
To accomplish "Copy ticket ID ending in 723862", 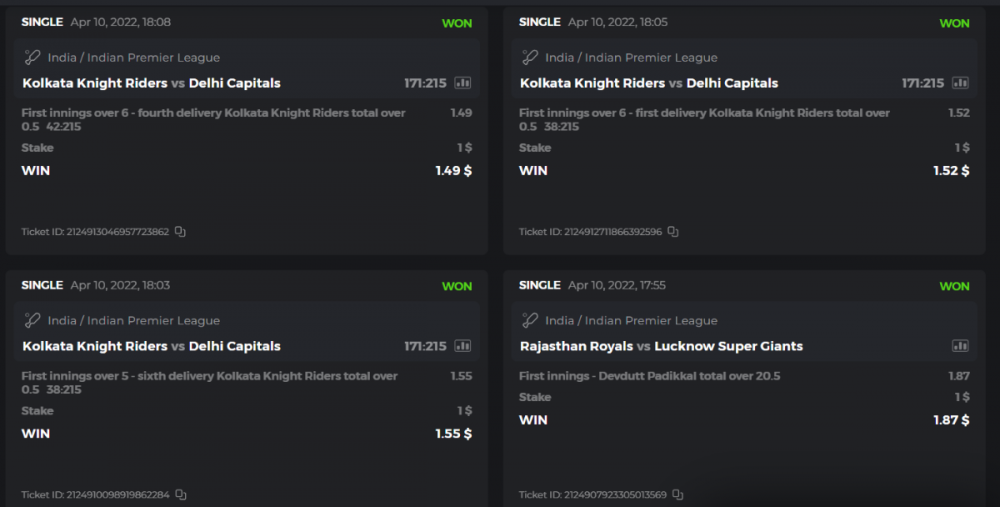I will [x=181, y=232].
